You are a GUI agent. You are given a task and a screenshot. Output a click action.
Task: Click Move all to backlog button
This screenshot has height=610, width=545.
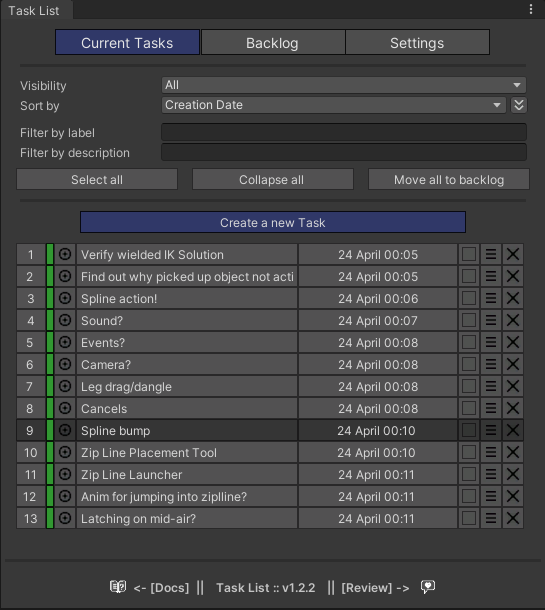pos(449,179)
